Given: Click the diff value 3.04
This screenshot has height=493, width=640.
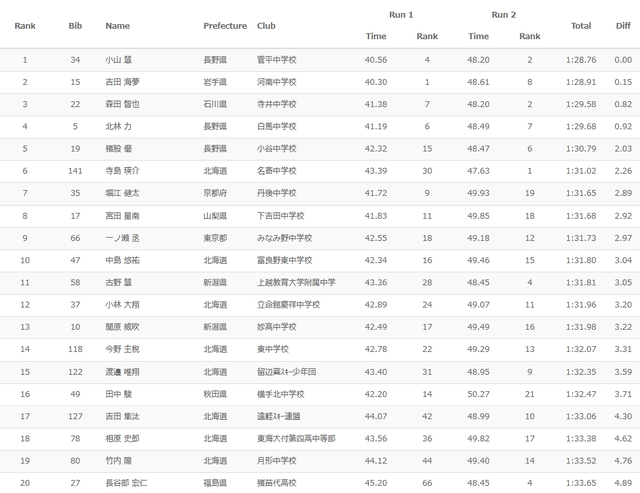Looking at the screenshot, I should tap(623, 260).
